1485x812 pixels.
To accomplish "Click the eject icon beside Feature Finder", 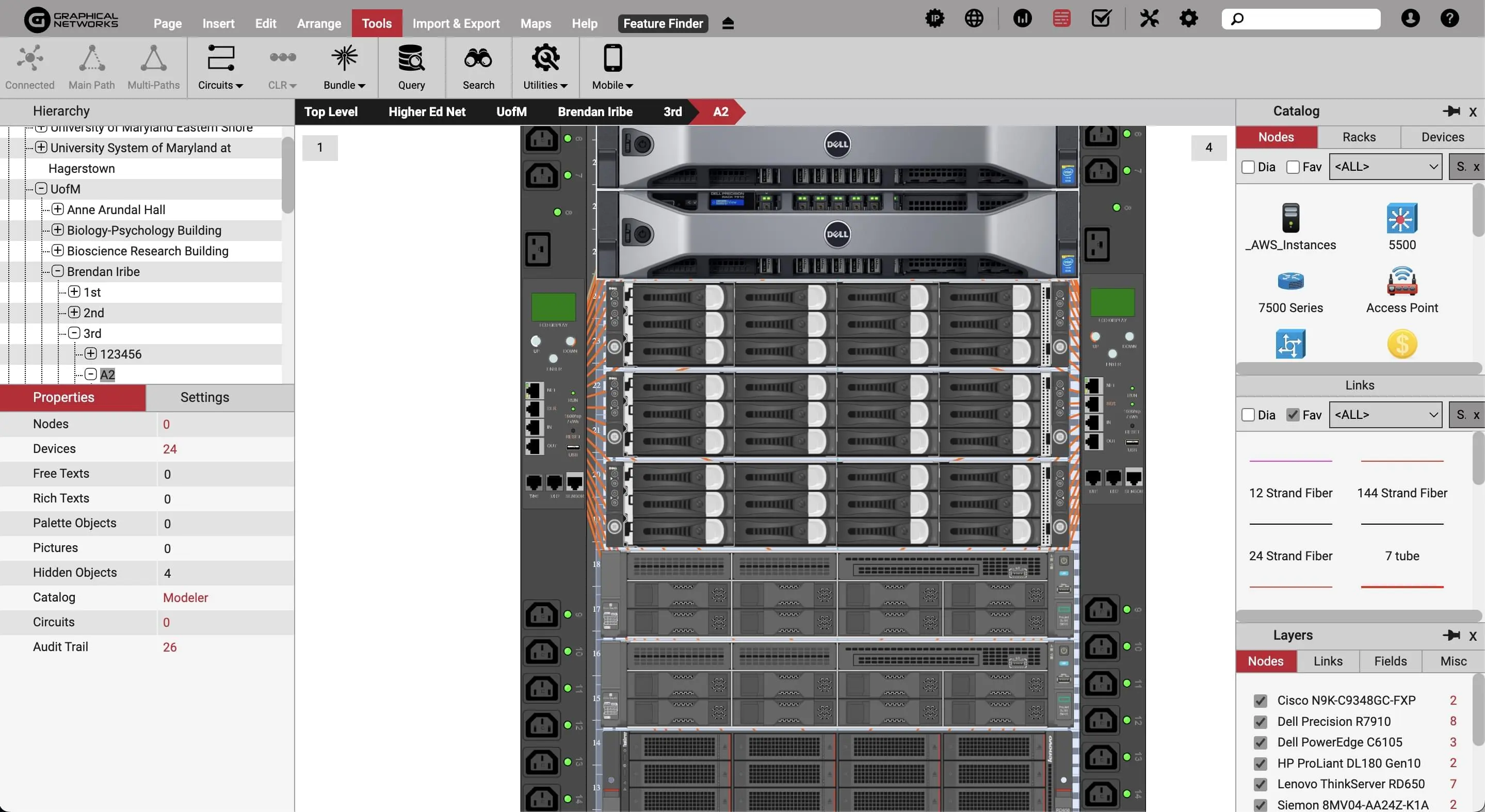I will click(x=728, y=23).
